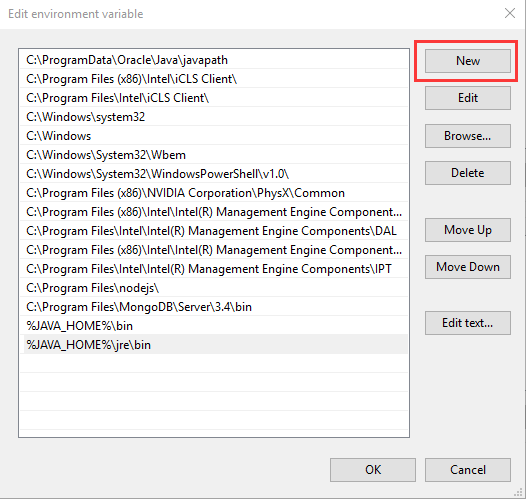Select the Program Files (x86)\Intel\iCLS Client entry

click(214, 79)
